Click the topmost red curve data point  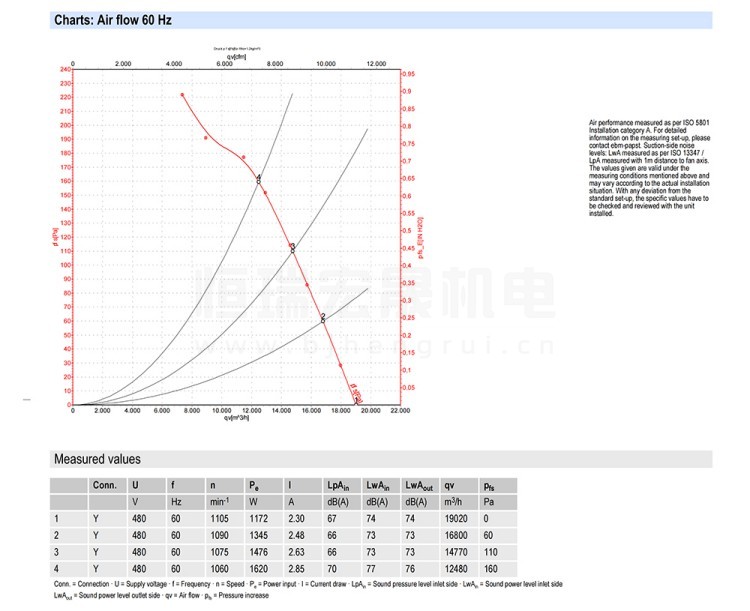pyautogui.click(x=182, y=95)
